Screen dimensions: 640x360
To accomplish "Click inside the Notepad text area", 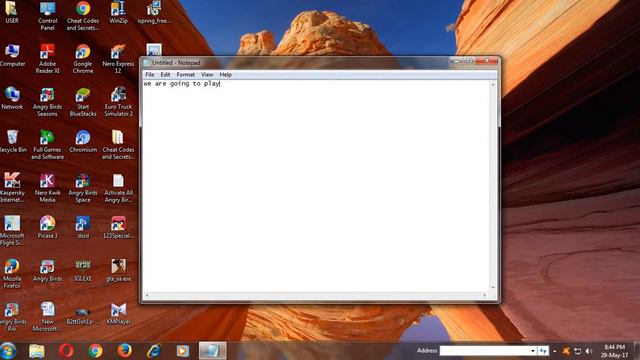I will [315, 186].
